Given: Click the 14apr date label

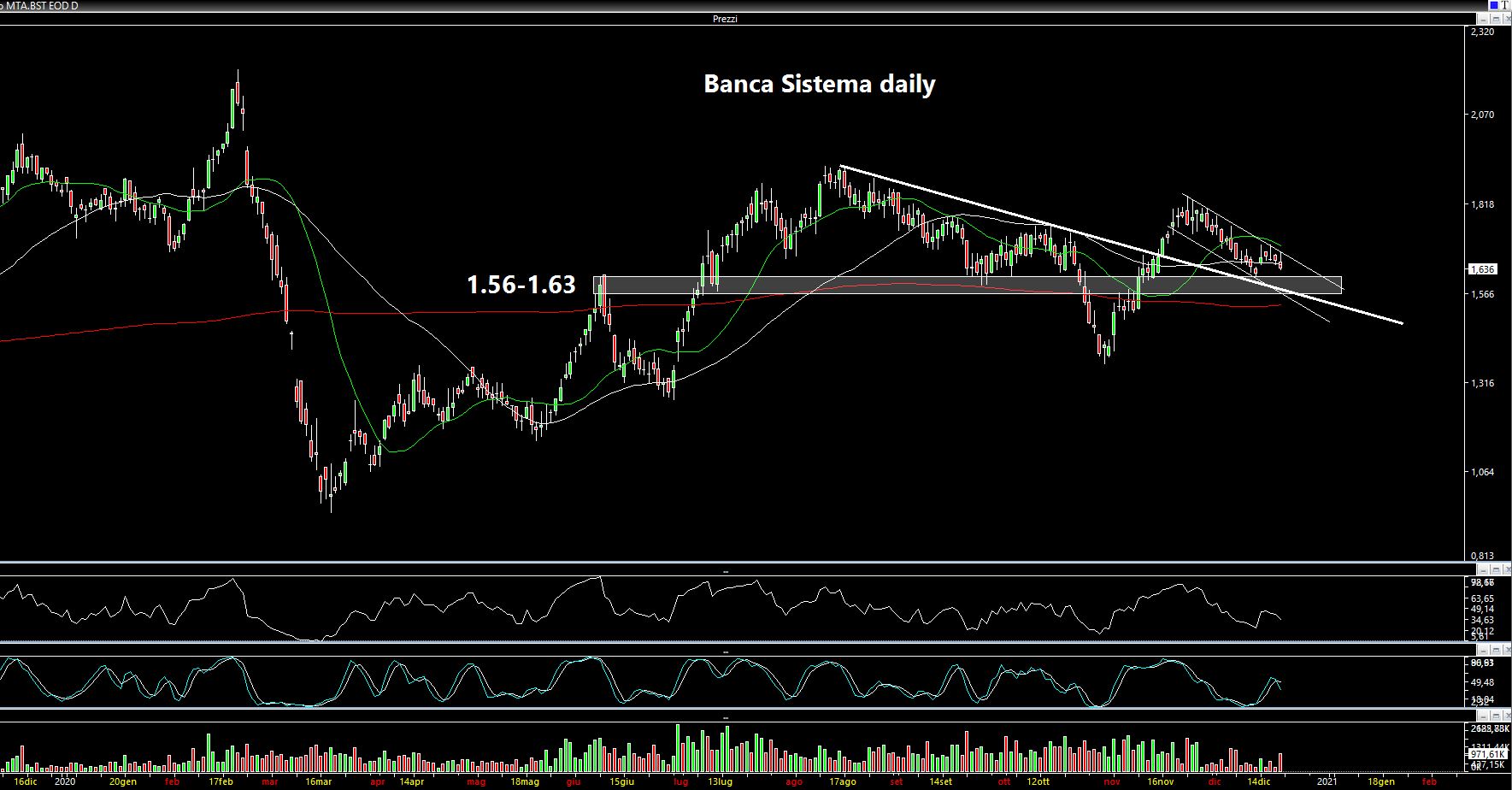Looking at the screenshot, I should point(411,782).
